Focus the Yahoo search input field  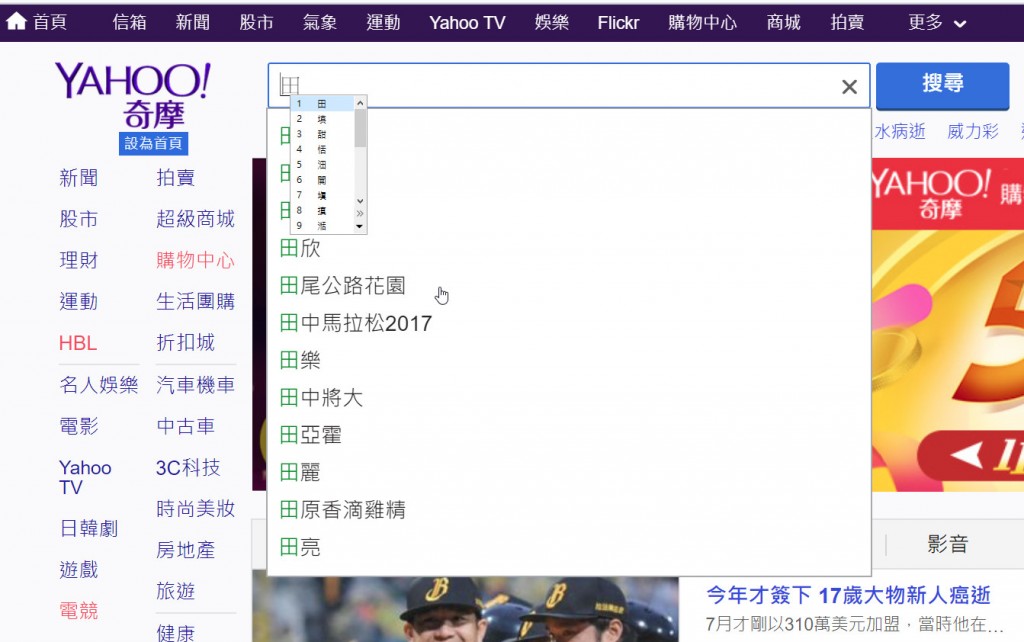[x=568, y=86]
